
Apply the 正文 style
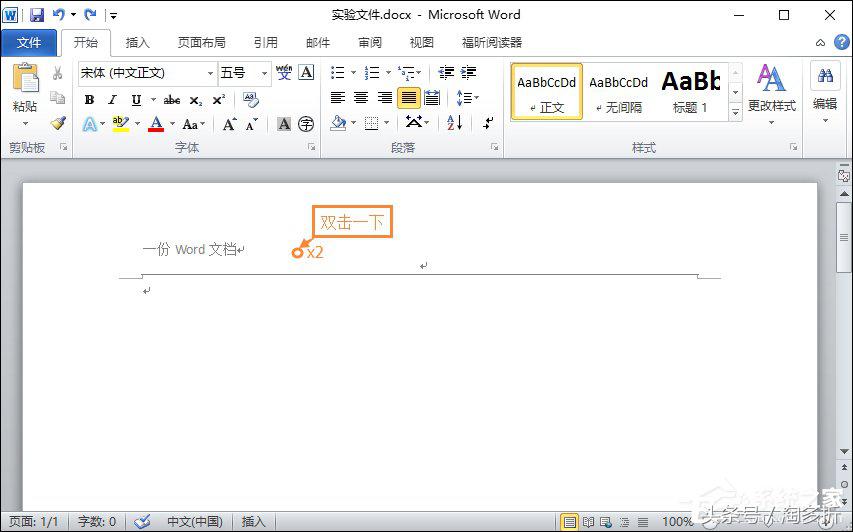(546, 91)
